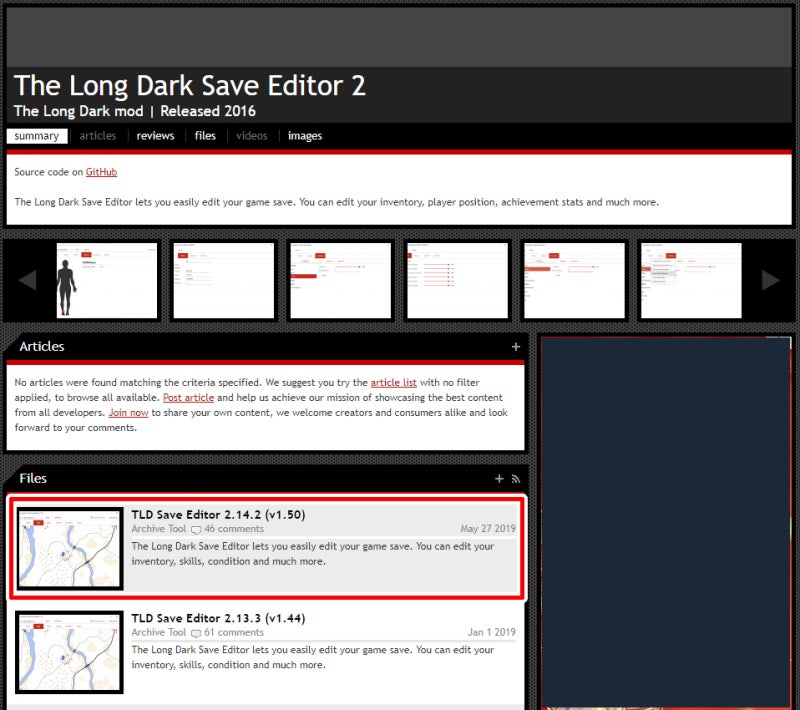Open TLD Save Editor 2.14.2 (v1.50) title
800x710 pixels.
[x=218, y=514]
